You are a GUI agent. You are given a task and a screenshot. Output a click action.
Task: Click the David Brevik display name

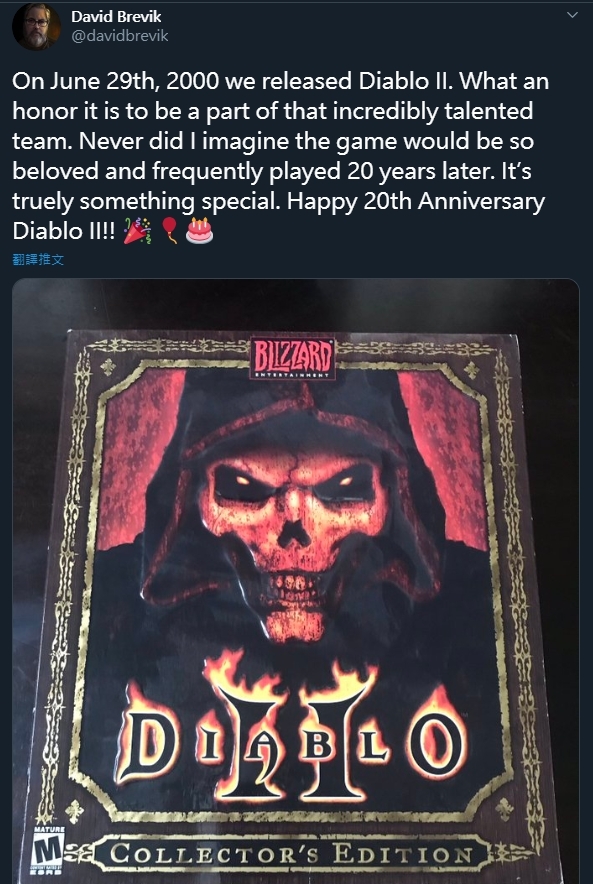coord(116,17)
